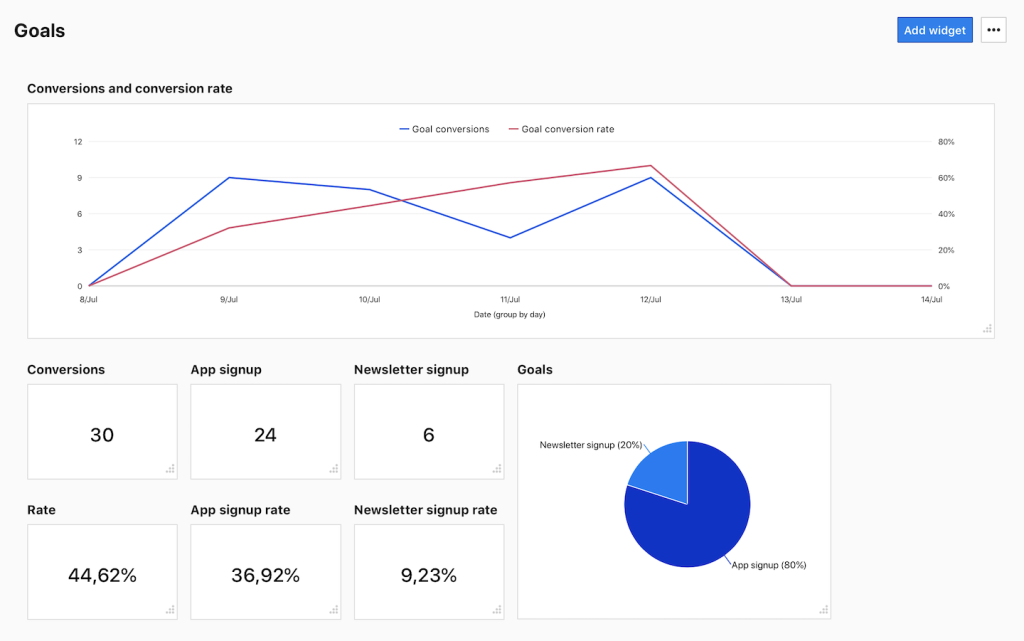
Task: Click the resize handle on the Newsletter signup widget
Action: (x=497, y=468)
